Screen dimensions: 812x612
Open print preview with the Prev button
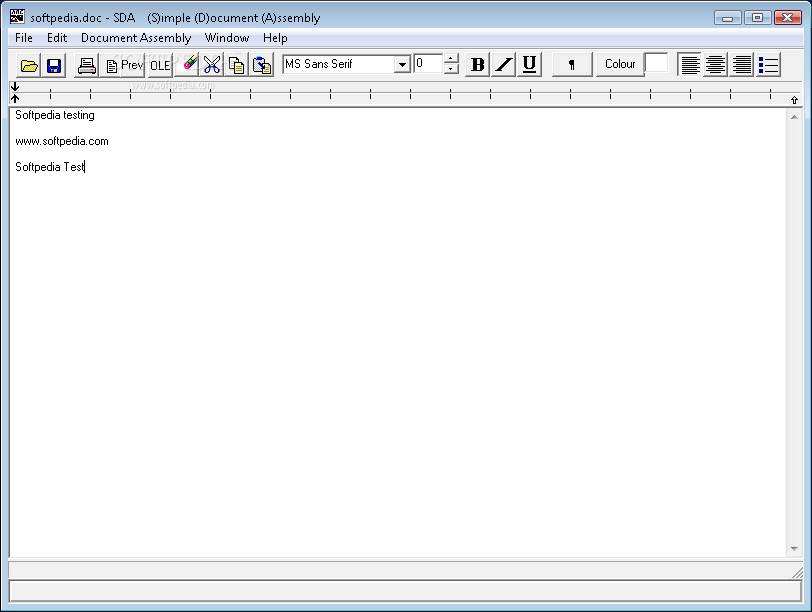tap(123, 66)
